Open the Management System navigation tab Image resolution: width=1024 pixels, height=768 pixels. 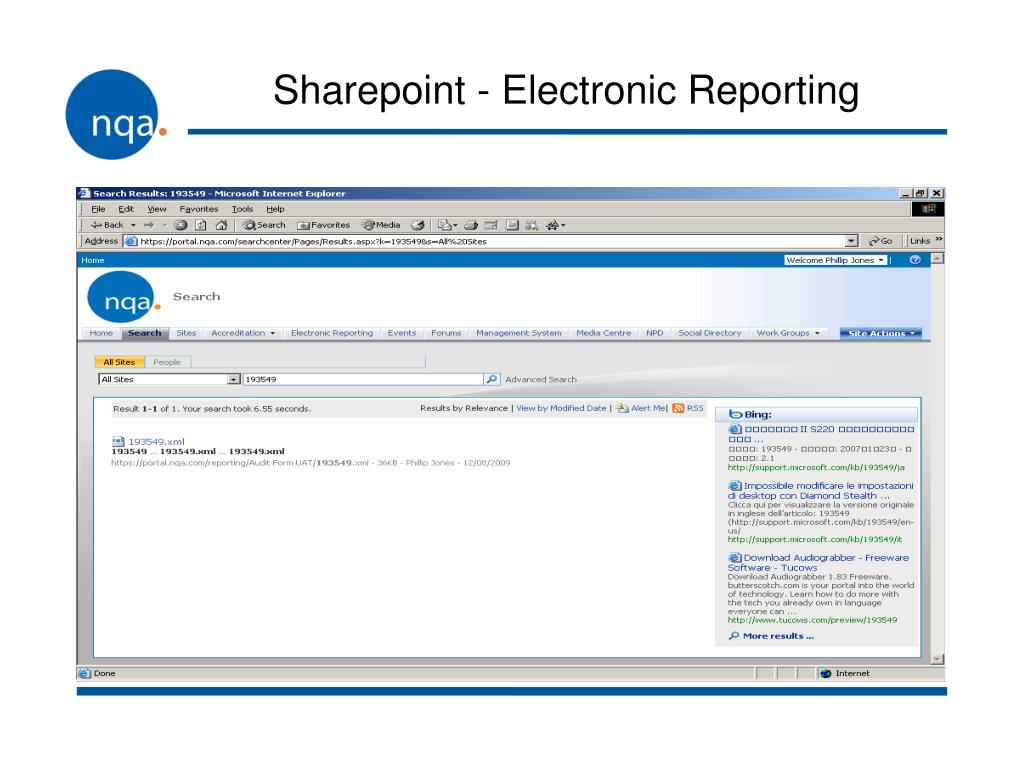click(519, 333)
